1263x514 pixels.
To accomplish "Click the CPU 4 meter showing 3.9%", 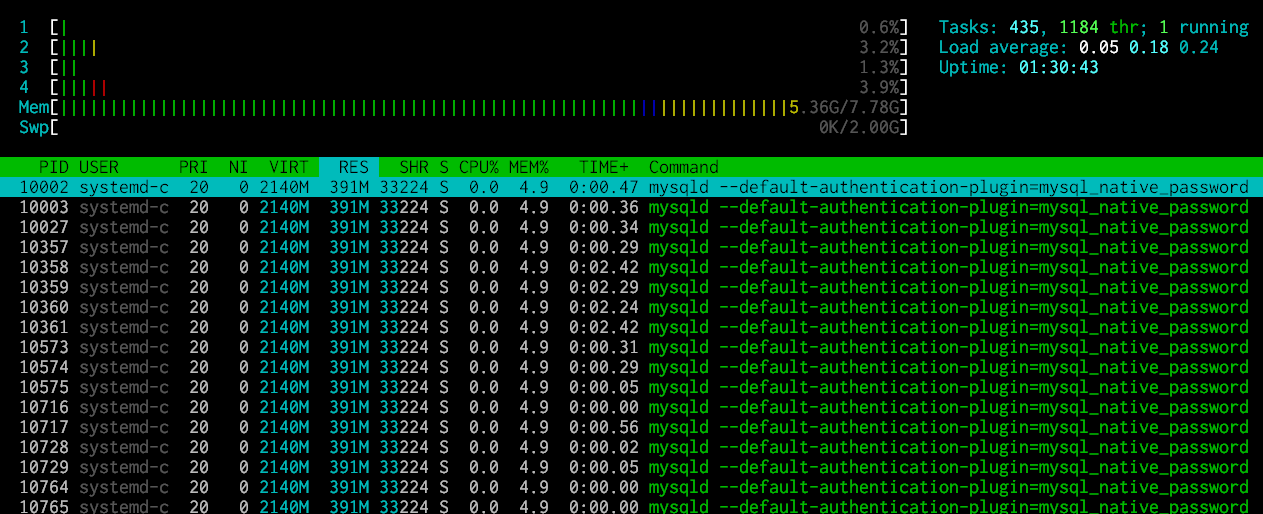I will pyautogui.click(x=464, y=87).
